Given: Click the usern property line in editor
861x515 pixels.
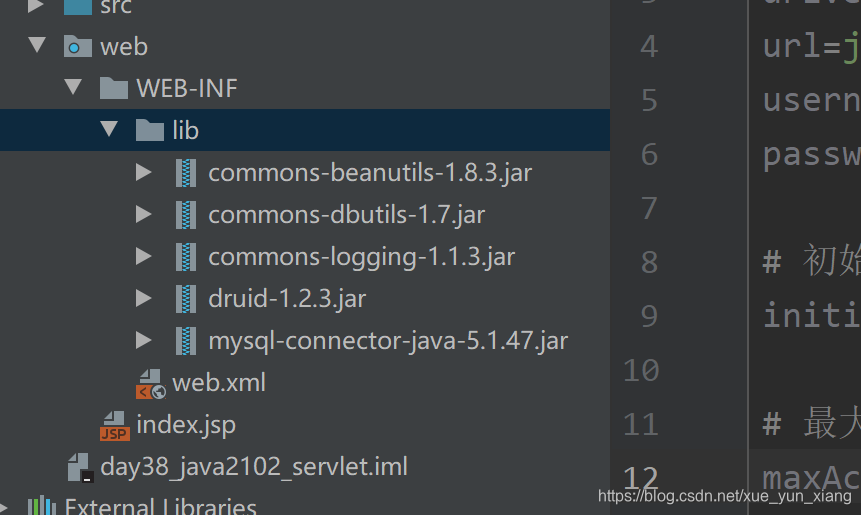Looking at the screenshot, I should tap(811, 100).
